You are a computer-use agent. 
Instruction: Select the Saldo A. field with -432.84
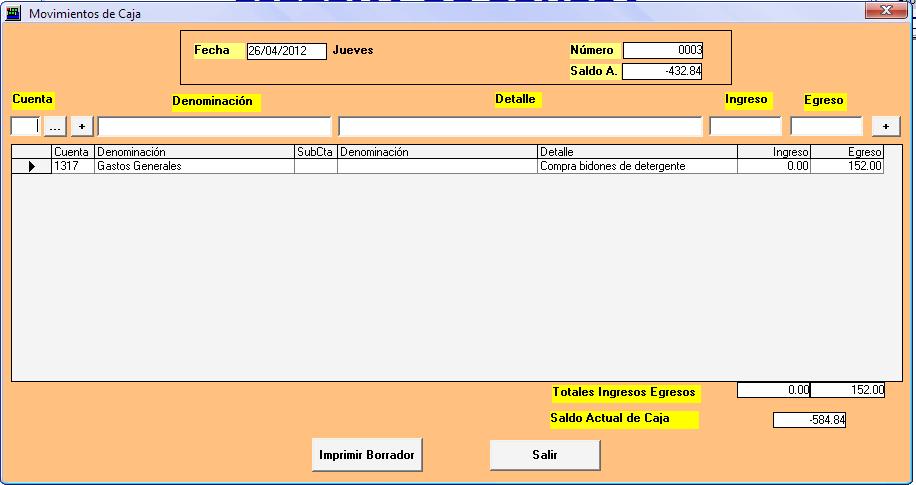pyautogui.click(x=663, y=71)
